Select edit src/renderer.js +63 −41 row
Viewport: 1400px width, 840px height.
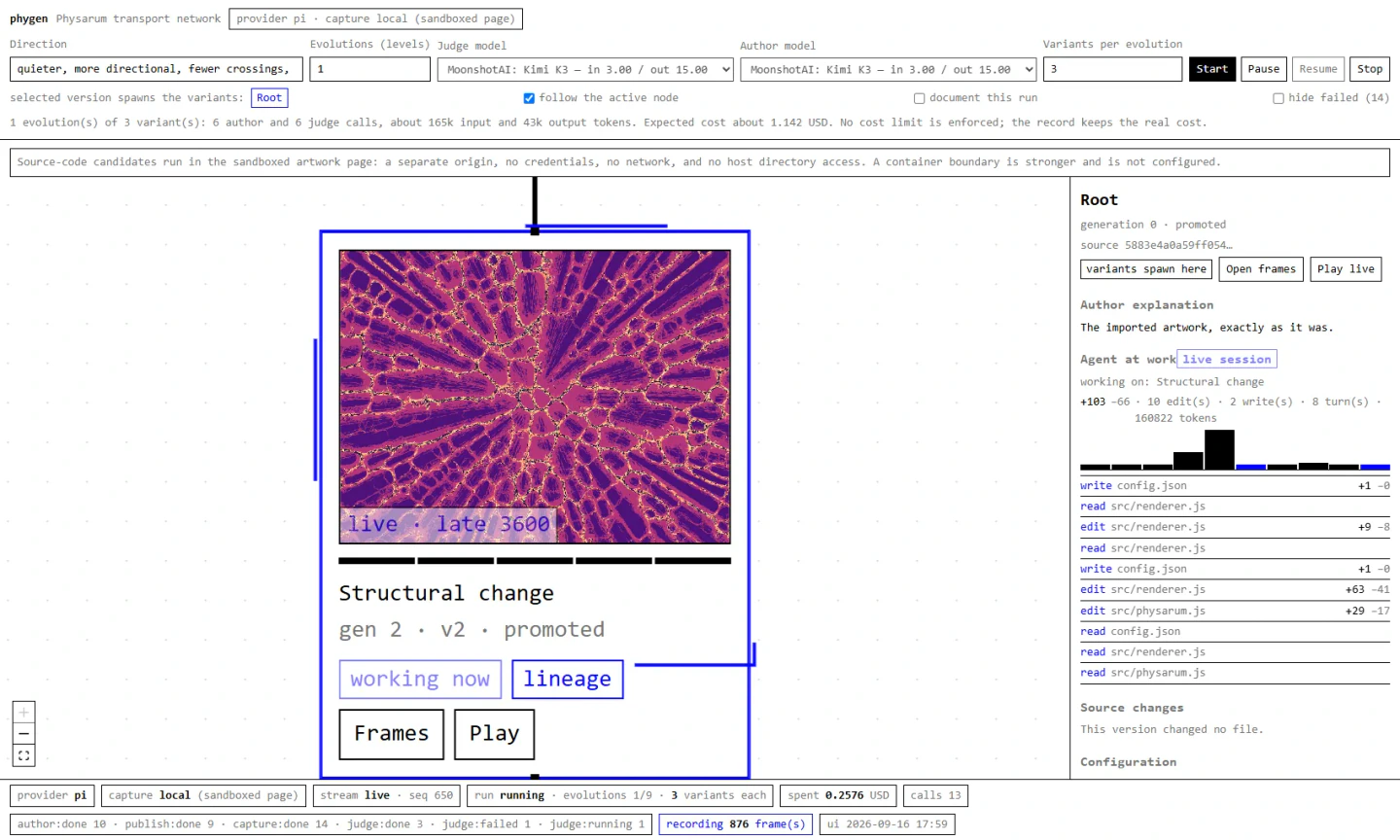(1235, 589)
